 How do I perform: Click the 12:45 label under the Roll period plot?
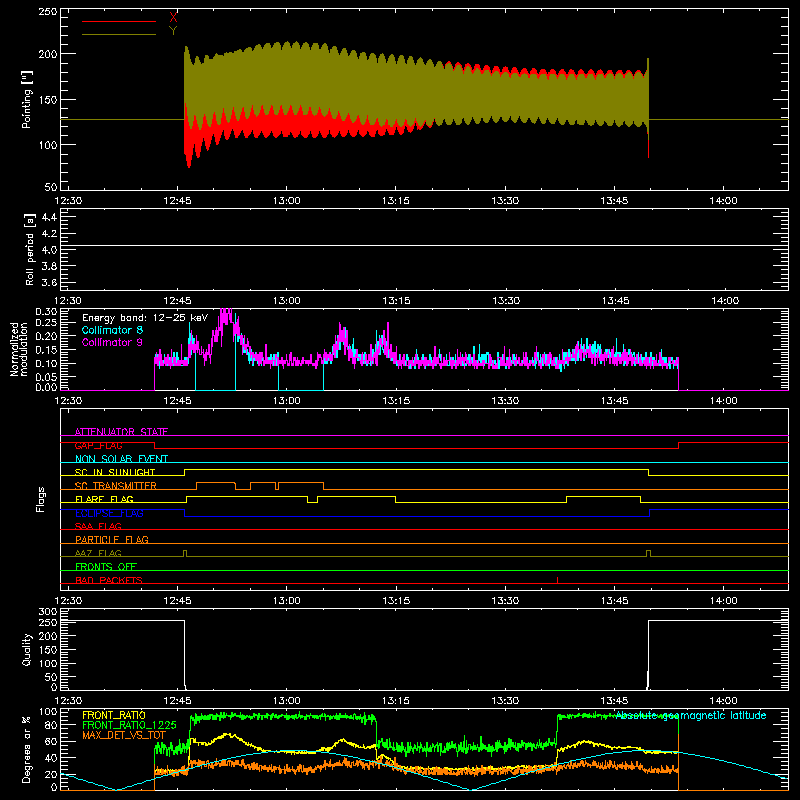coord(178,301)
